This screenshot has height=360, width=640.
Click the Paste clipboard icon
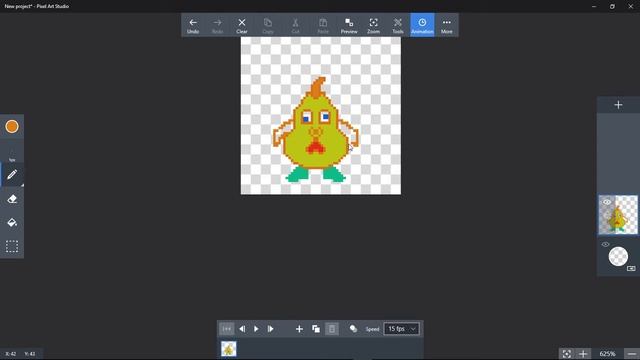coord(323,25)
